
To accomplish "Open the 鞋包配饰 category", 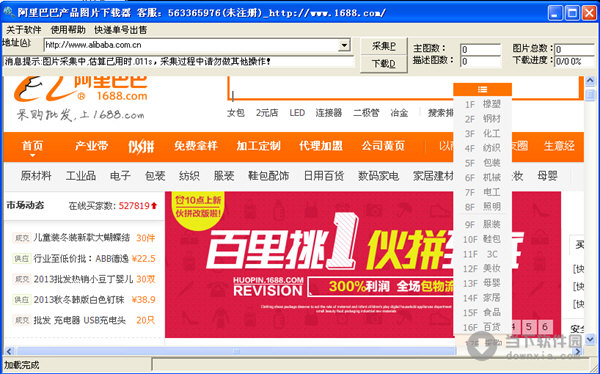I will tap(268, 176).
